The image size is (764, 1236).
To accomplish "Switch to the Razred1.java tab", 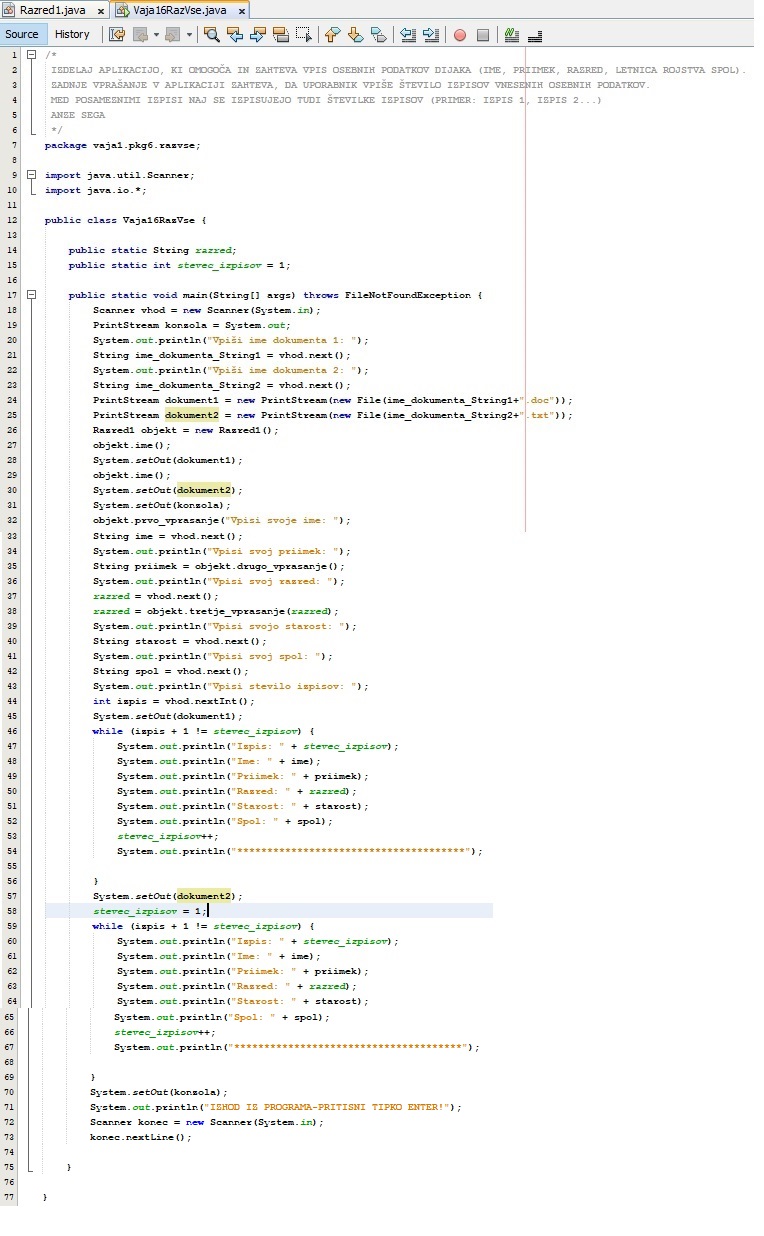I will point(53,10).
